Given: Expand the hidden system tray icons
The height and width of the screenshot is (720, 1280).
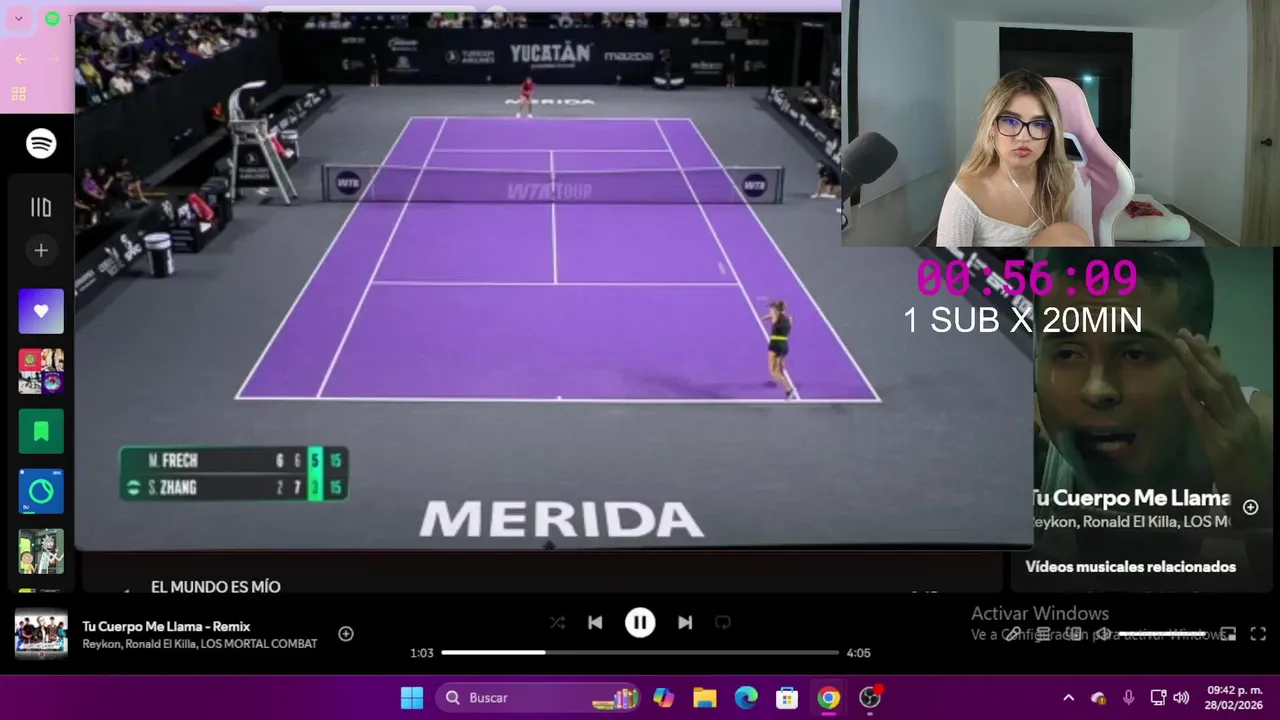Looking at the screenshot, I should 1068,698.
